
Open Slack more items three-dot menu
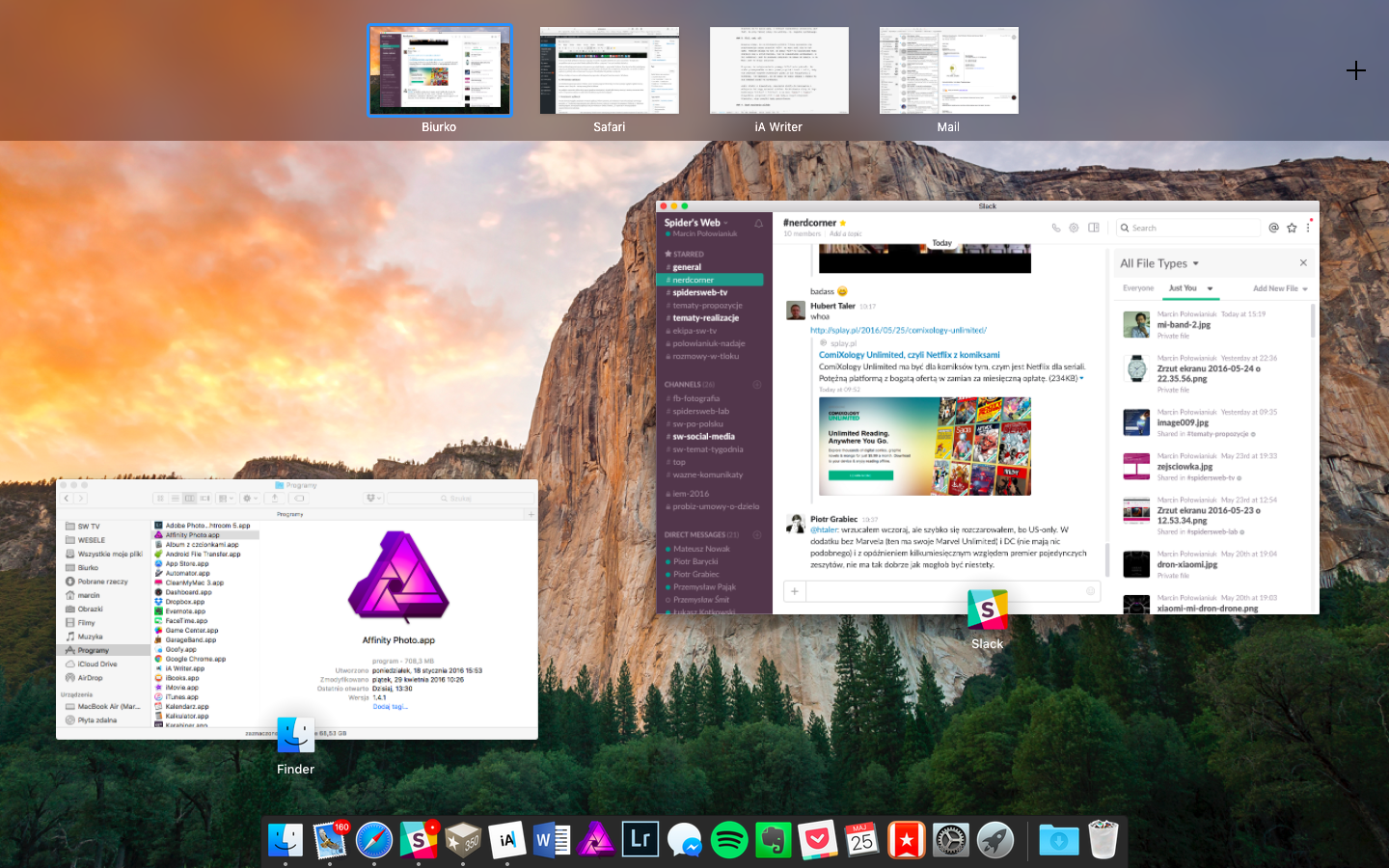1309,228
